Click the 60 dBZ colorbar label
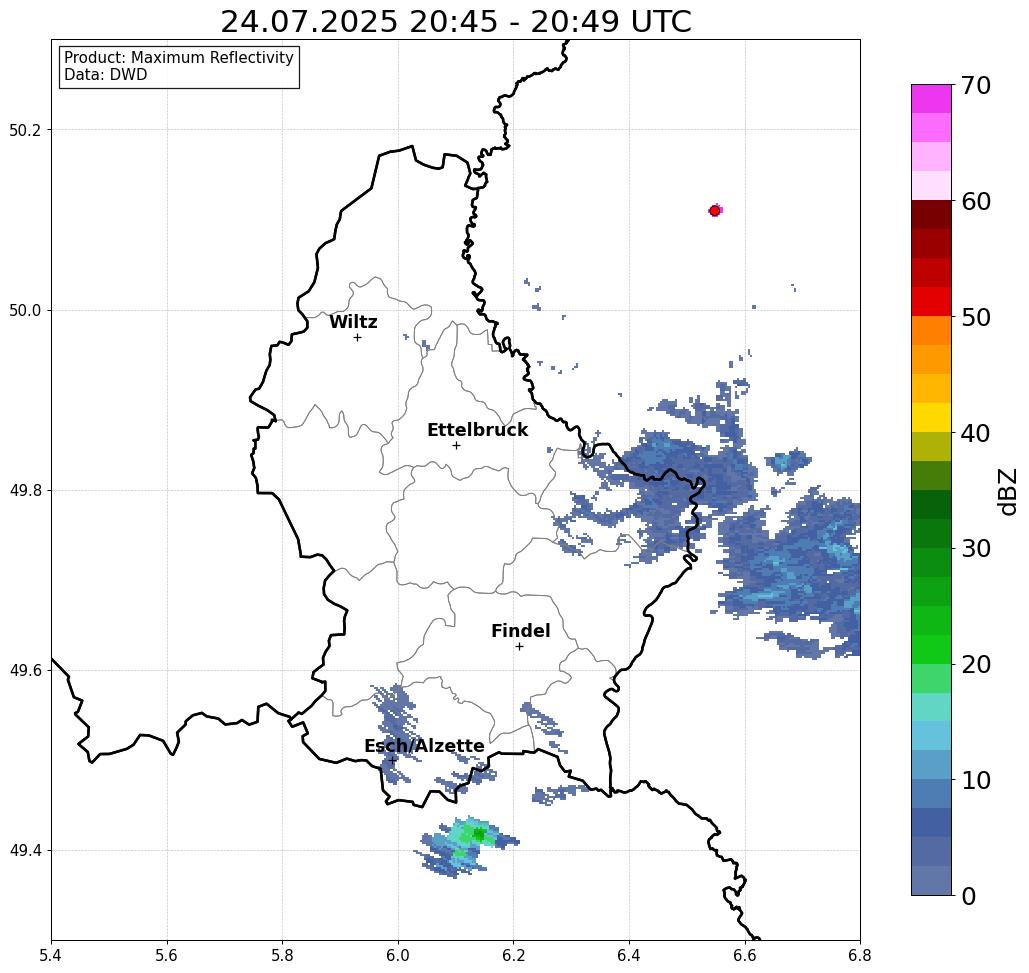This screenshot has height=973, width=1029. 975,201
